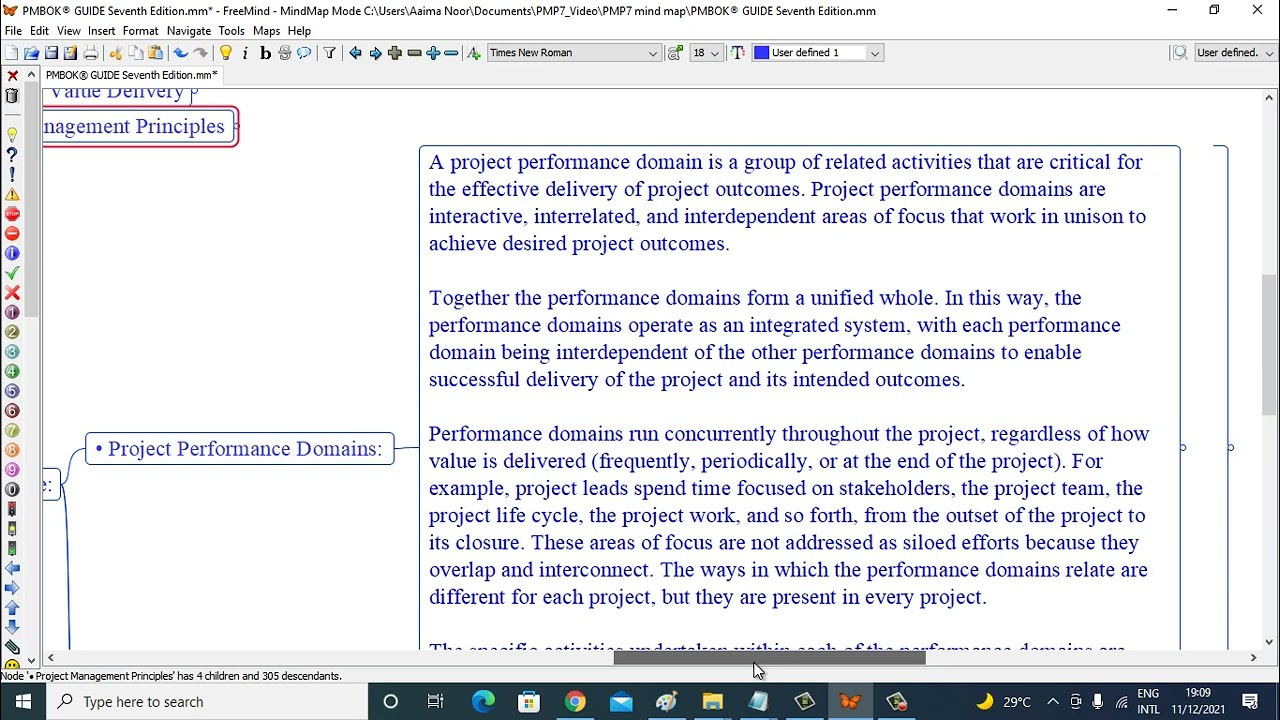Toggle the filter funnel icon
Image resolution: width=1280 pixels, height=720 pixels.
tap(329, 53)
